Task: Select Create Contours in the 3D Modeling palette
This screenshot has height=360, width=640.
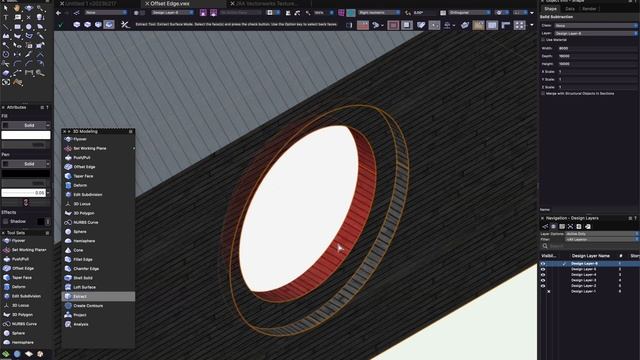Action: (98, 306)
